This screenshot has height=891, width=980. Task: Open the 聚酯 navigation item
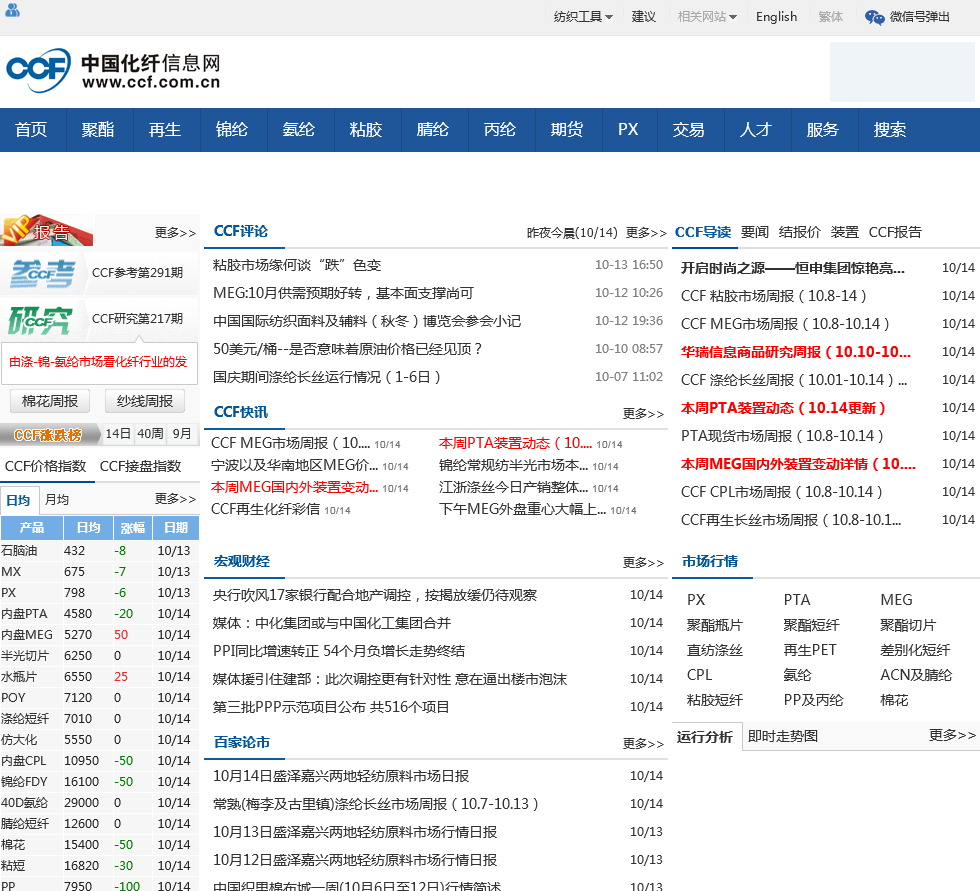(98, 129)
